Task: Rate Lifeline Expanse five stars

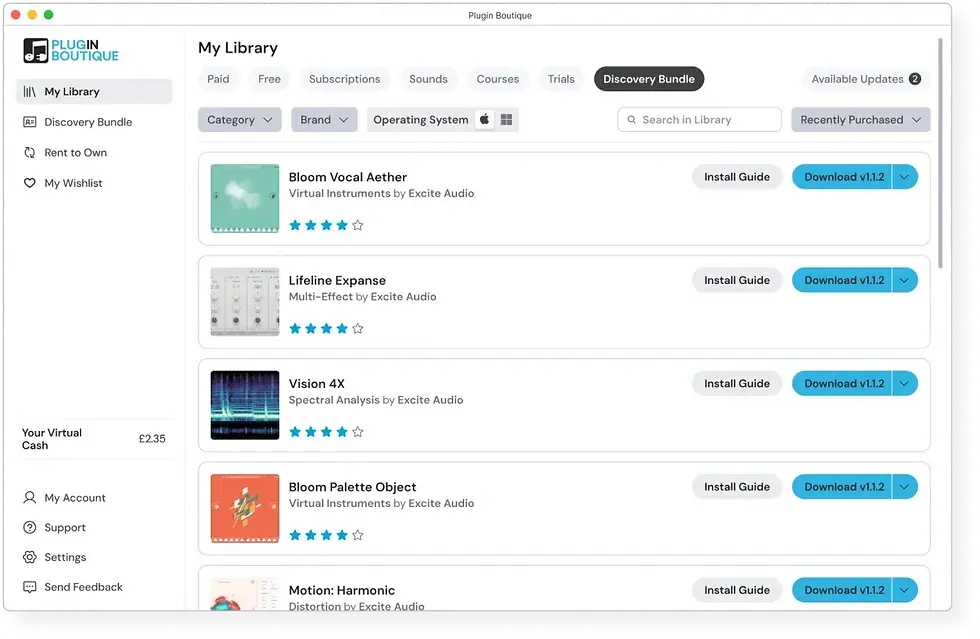Action: click(358, 328)
